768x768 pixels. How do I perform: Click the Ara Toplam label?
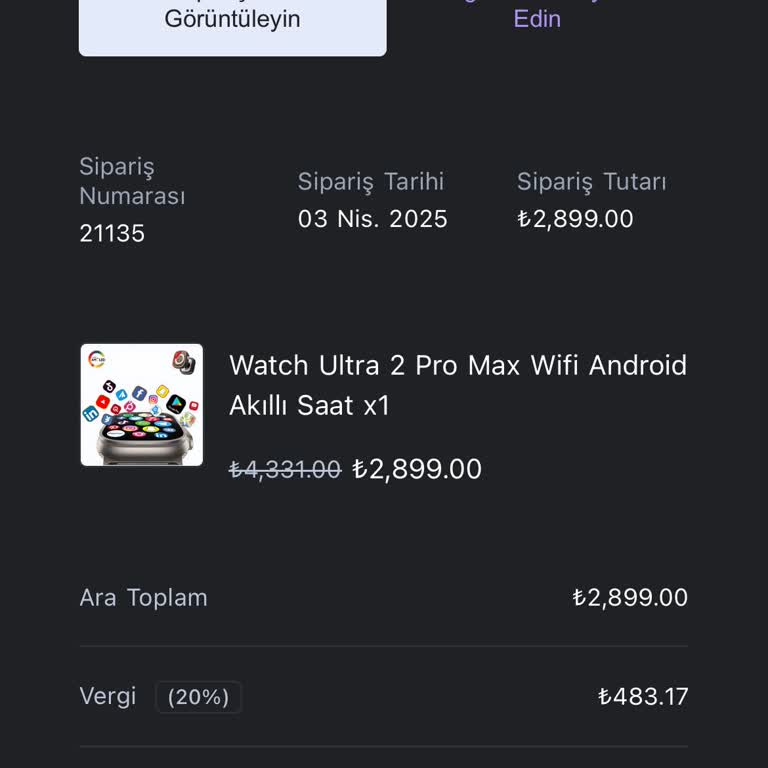(144, 598)
